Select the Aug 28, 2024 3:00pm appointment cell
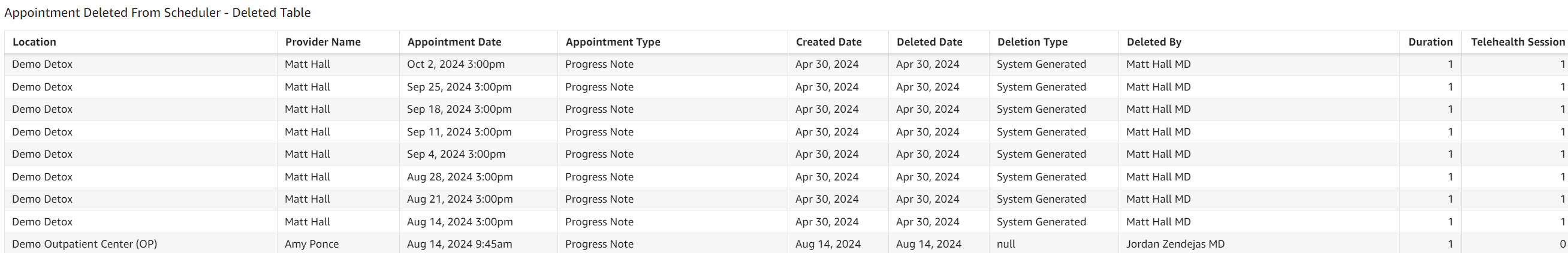The width and height of the screenshot is (1568, 253). coord(460,177)
